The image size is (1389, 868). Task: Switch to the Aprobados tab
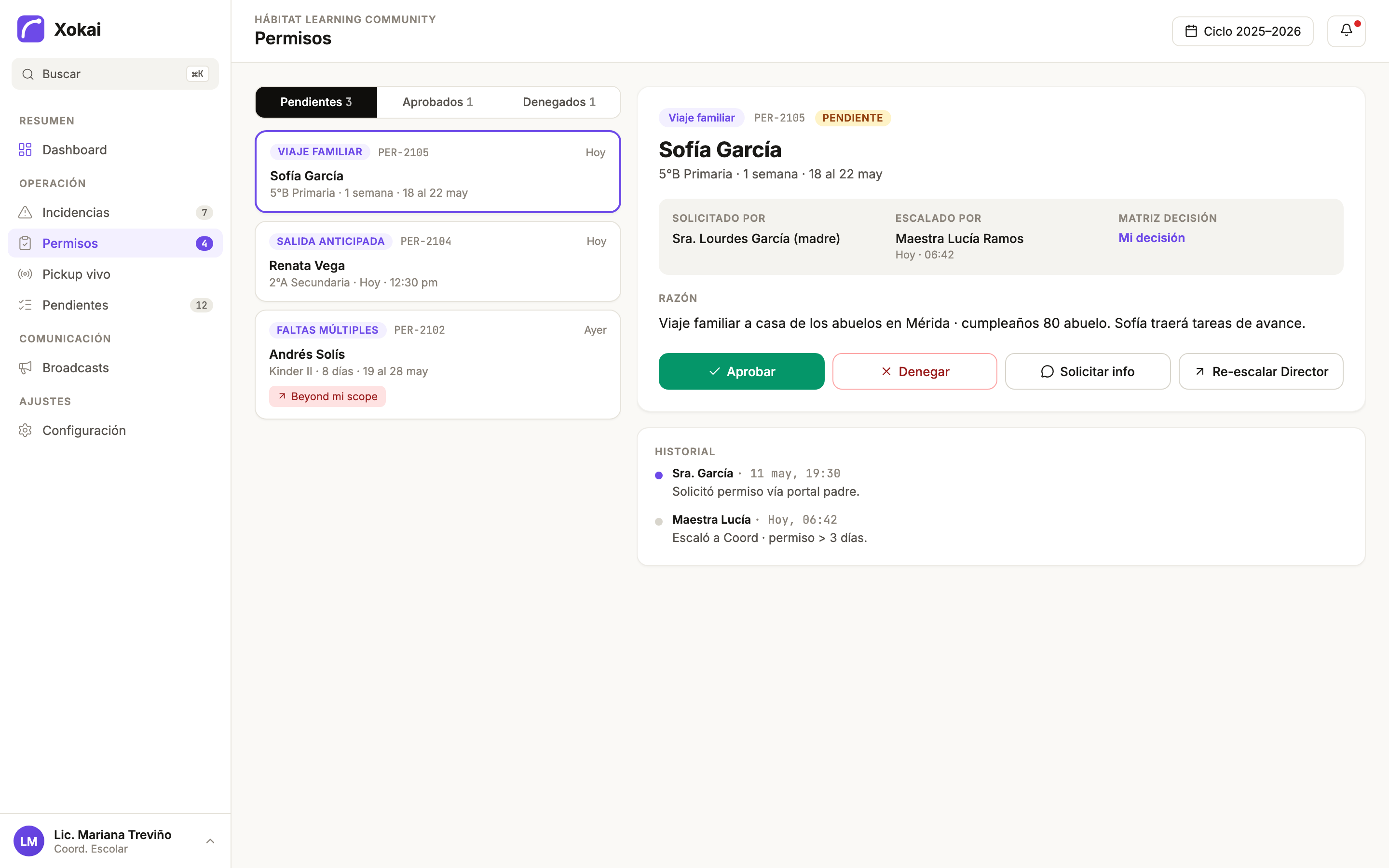(x=437, y=102)
